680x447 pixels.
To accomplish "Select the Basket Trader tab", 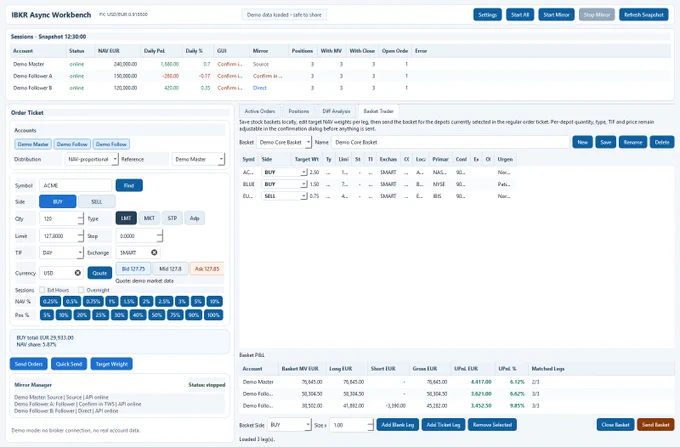I will tap(379, 111).
